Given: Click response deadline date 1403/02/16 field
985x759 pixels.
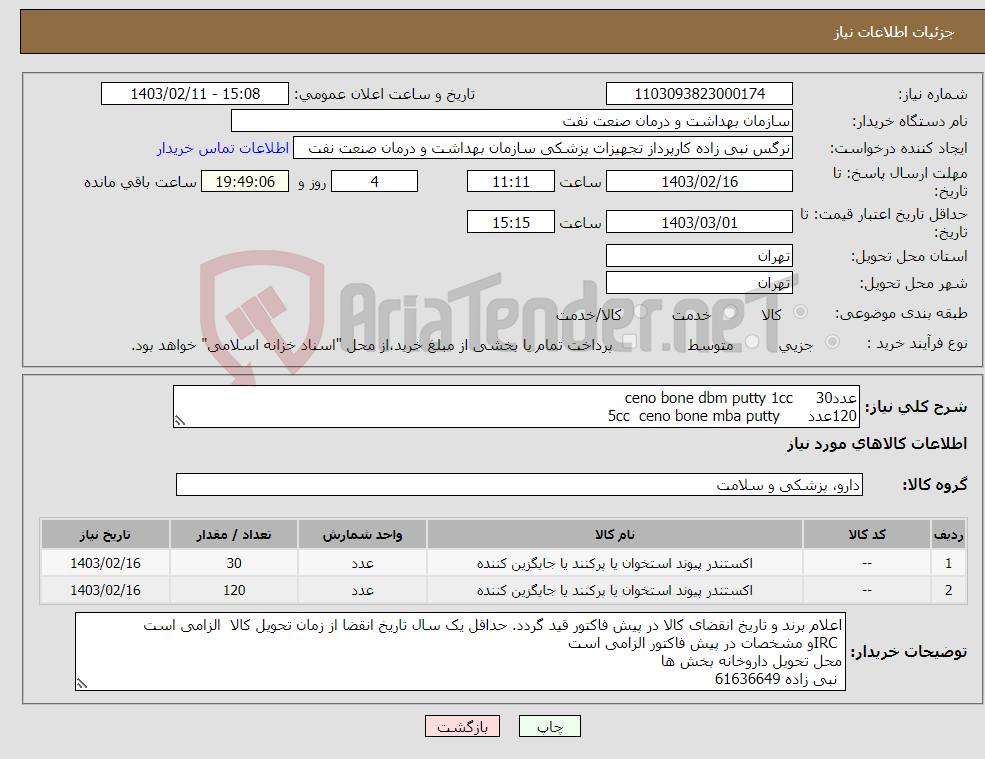Looking at the screenshot, I should point(699,182).
